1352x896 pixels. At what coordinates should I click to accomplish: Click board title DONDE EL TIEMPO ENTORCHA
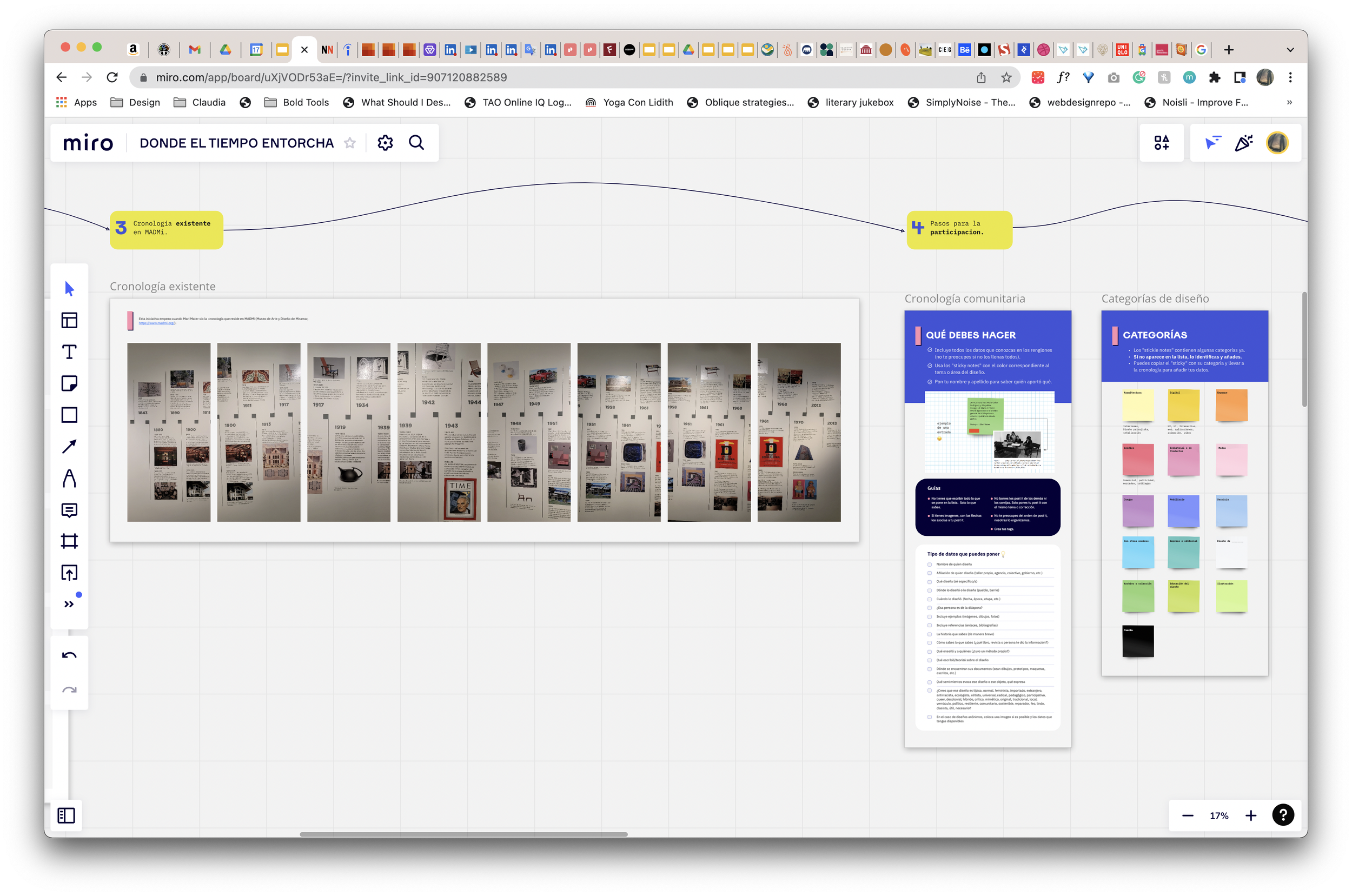(236, 143)
